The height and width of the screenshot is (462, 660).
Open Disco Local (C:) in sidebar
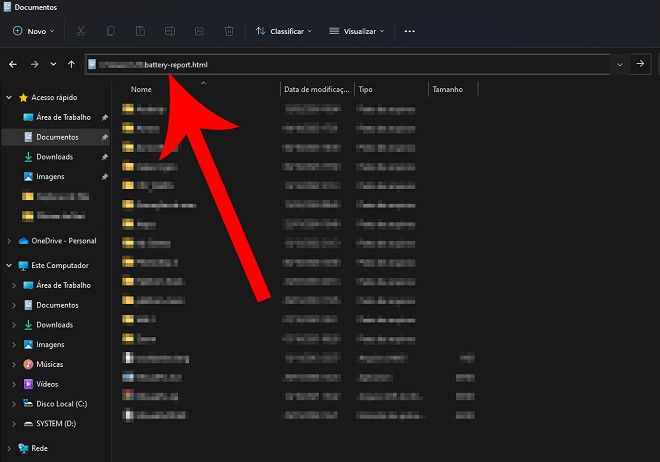point(62,403)
